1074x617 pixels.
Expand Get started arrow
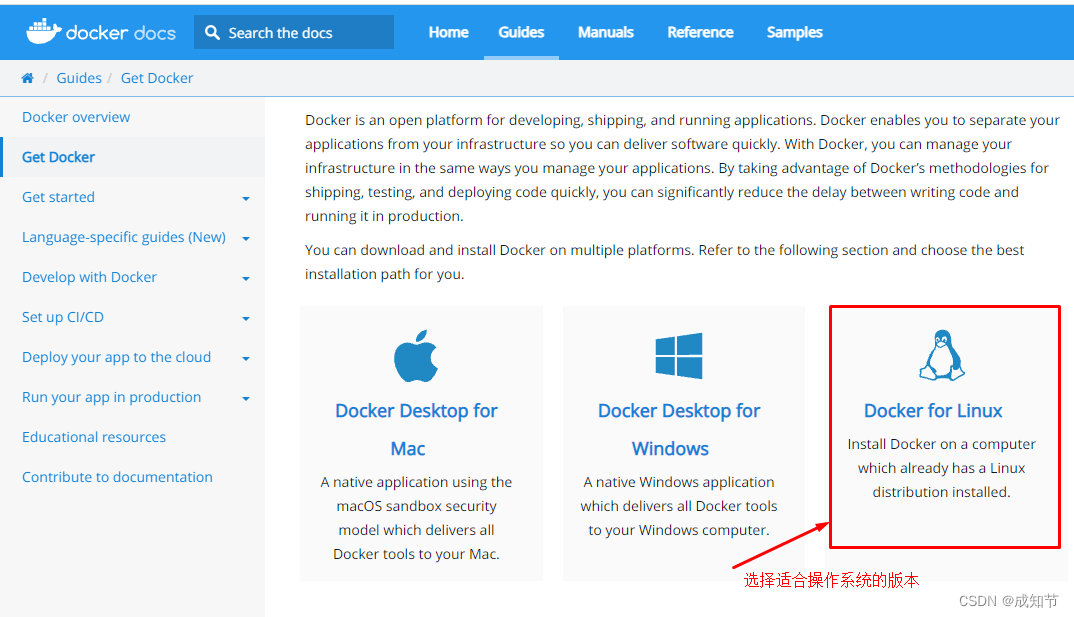(x=246, y=199)
